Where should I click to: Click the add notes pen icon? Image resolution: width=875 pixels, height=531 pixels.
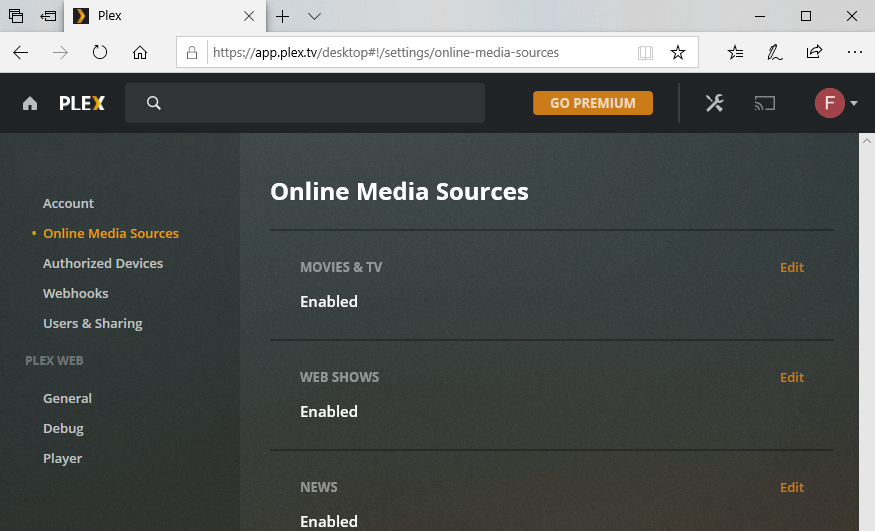click(x=775, y=52)
